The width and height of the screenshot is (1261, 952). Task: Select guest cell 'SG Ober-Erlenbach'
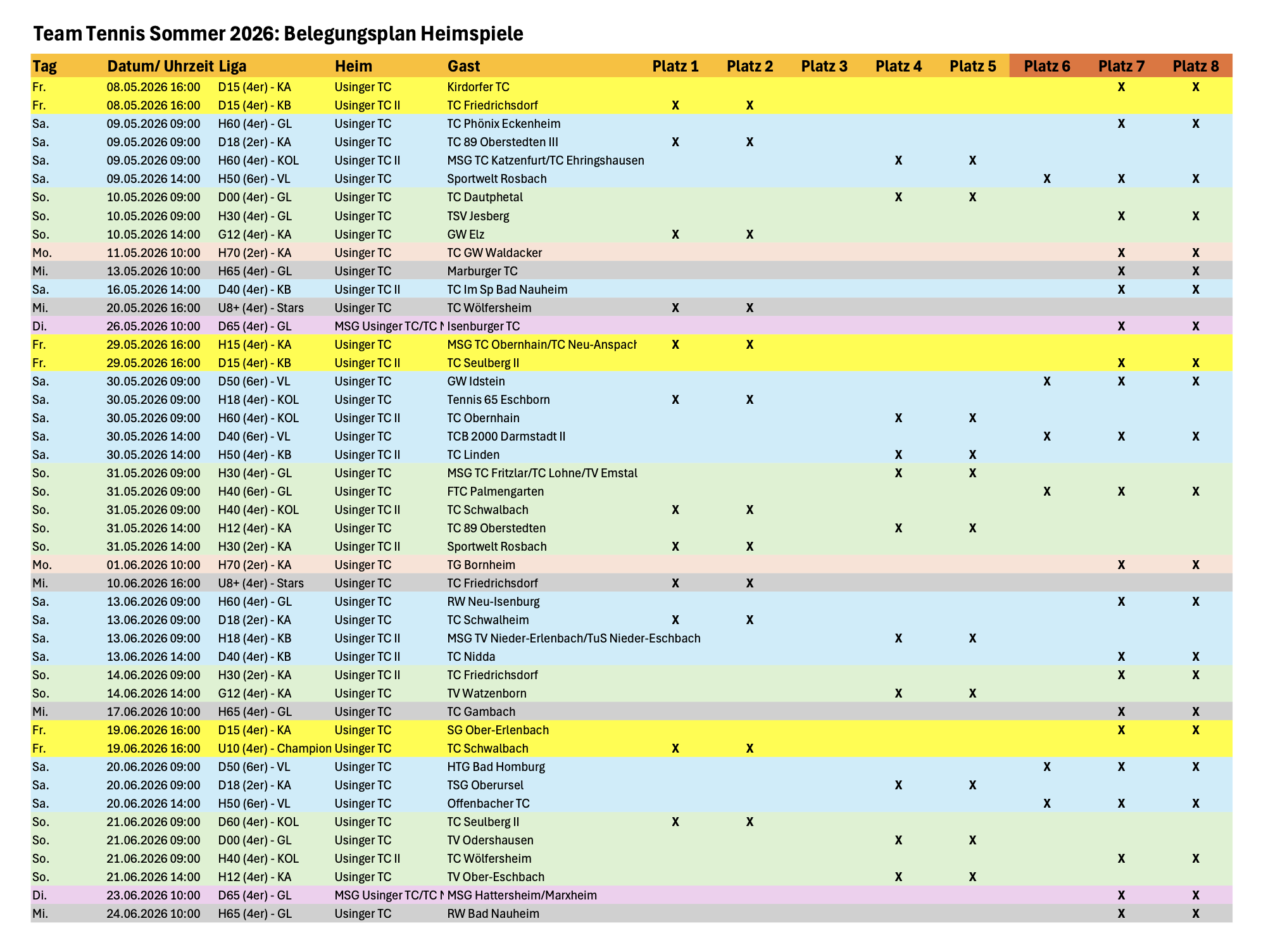(x=498, y=730)
